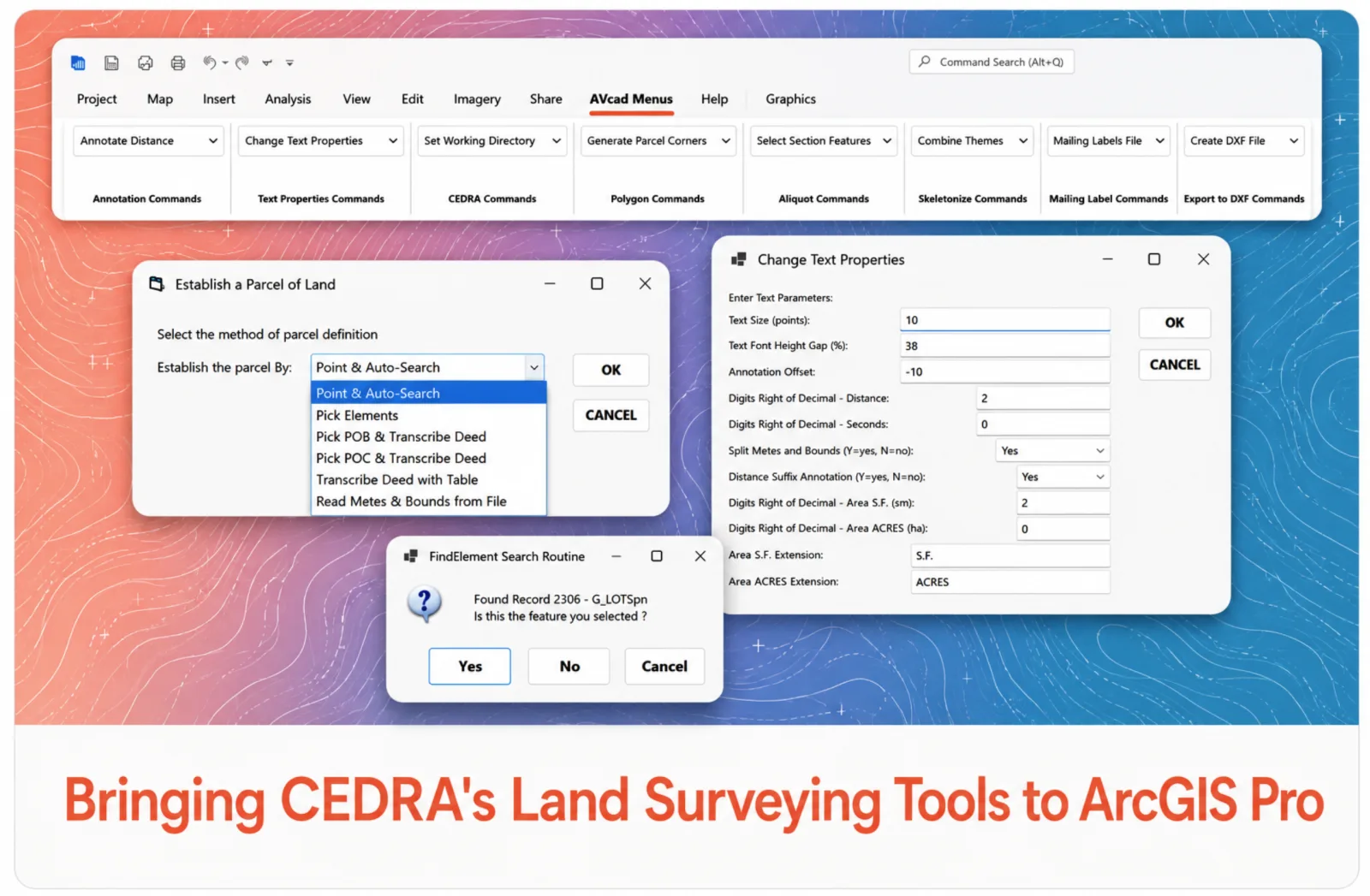
Task: Choose Transcribe Deed with Table
Action: click(x=428, y=479)
